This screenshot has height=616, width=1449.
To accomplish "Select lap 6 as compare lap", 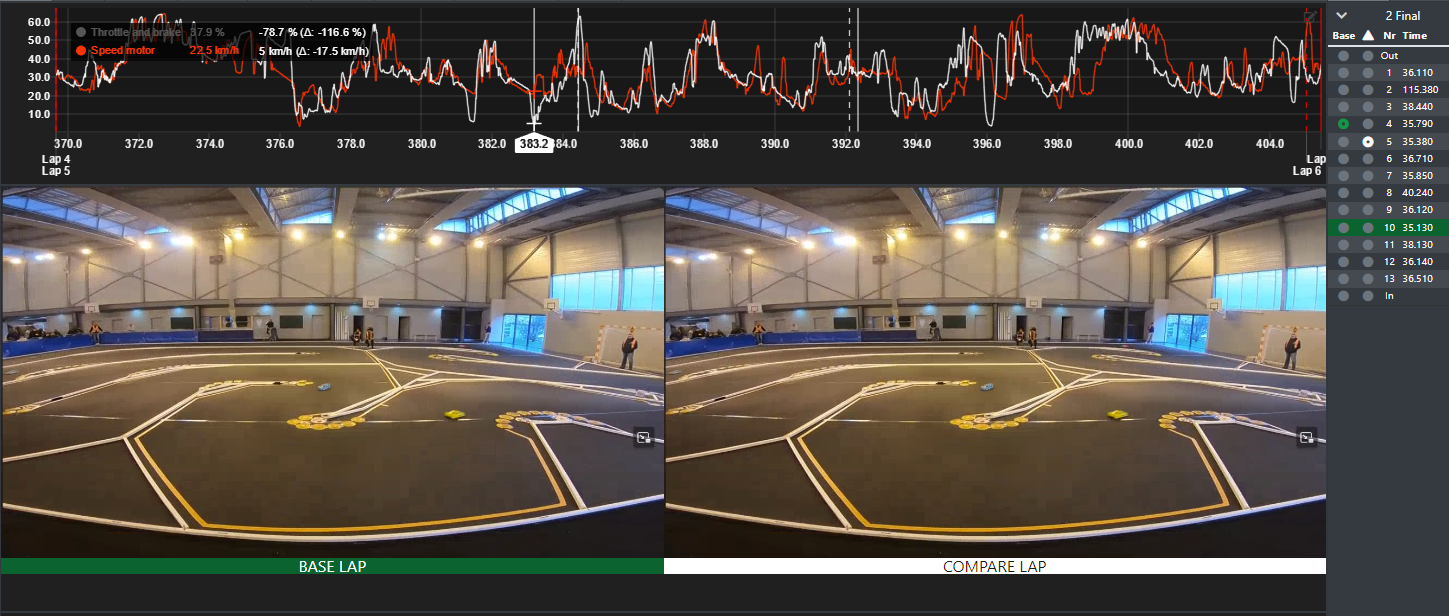I will 1367,159.
